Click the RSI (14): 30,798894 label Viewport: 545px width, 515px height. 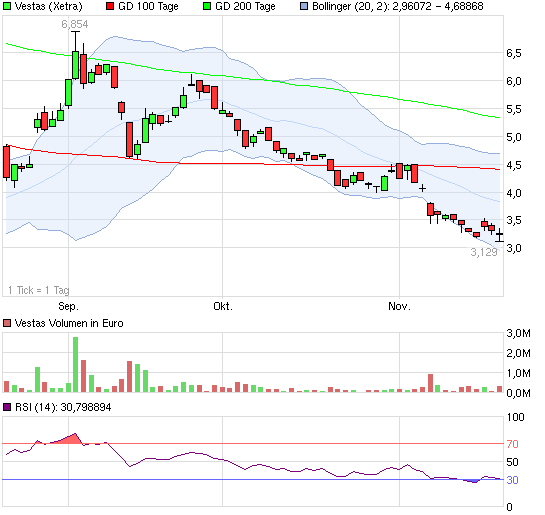click(63, 407)
